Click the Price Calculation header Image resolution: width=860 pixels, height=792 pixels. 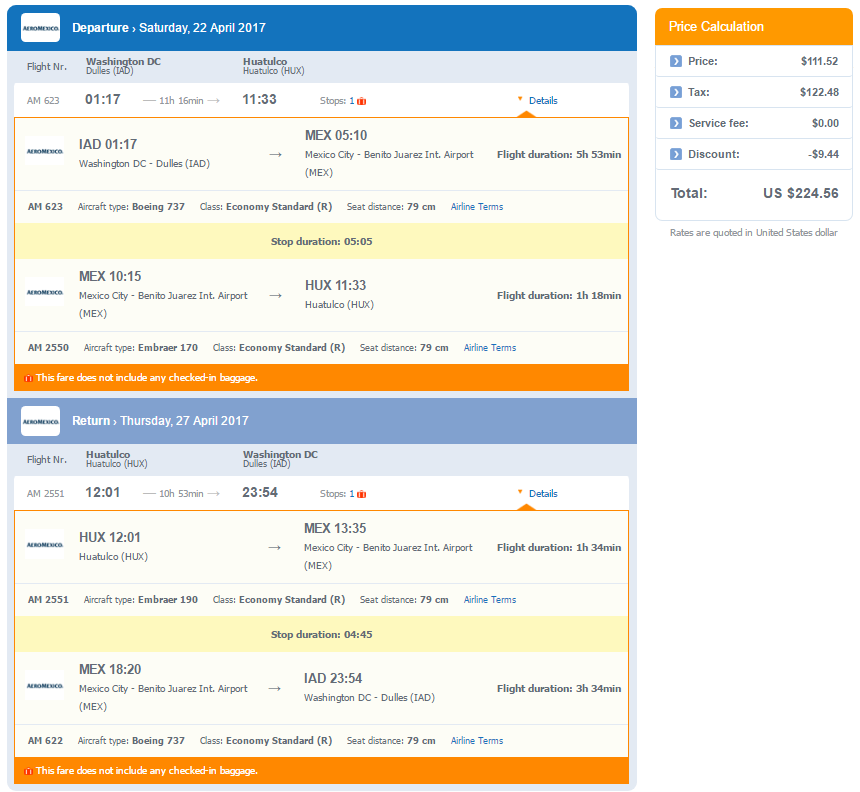click(754, 26)
